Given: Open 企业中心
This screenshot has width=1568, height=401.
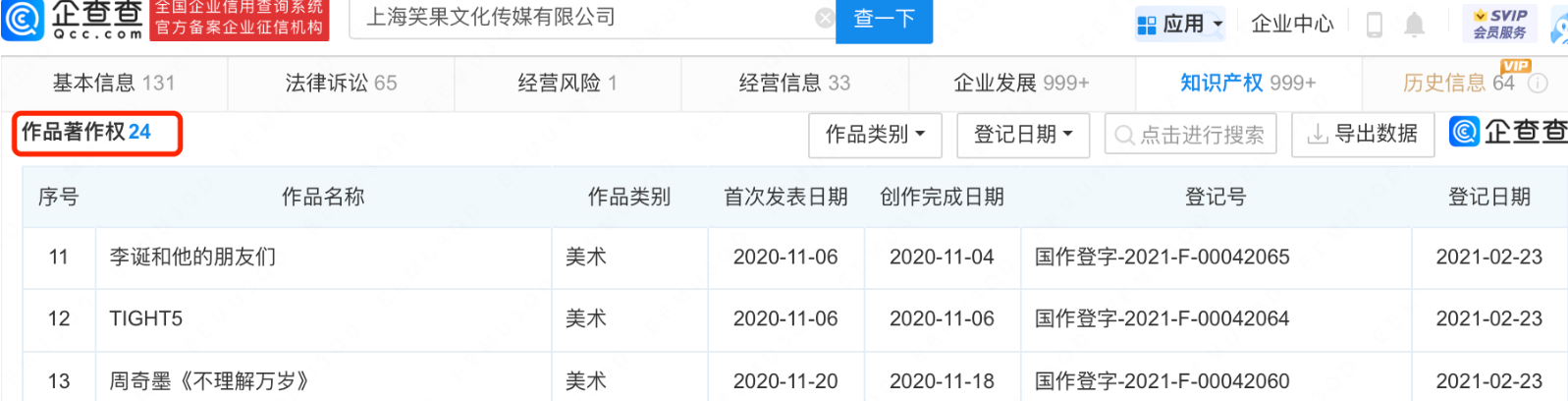Looking at the screenshot, I should [x=1292, y=24].
